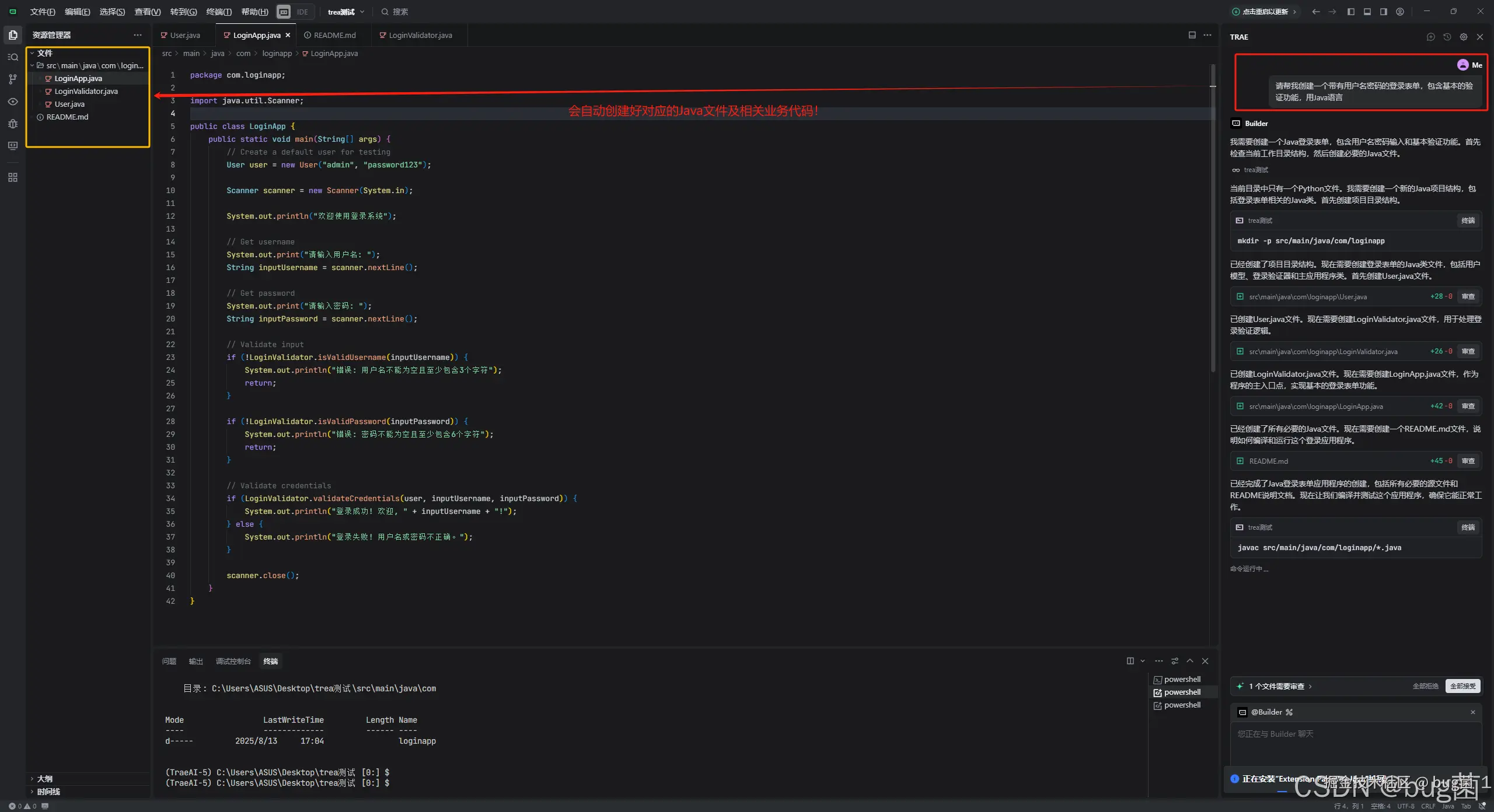1494x812 pixels.
Task: Open the Source Control sidebar icon
Action: tap(13, 79)
